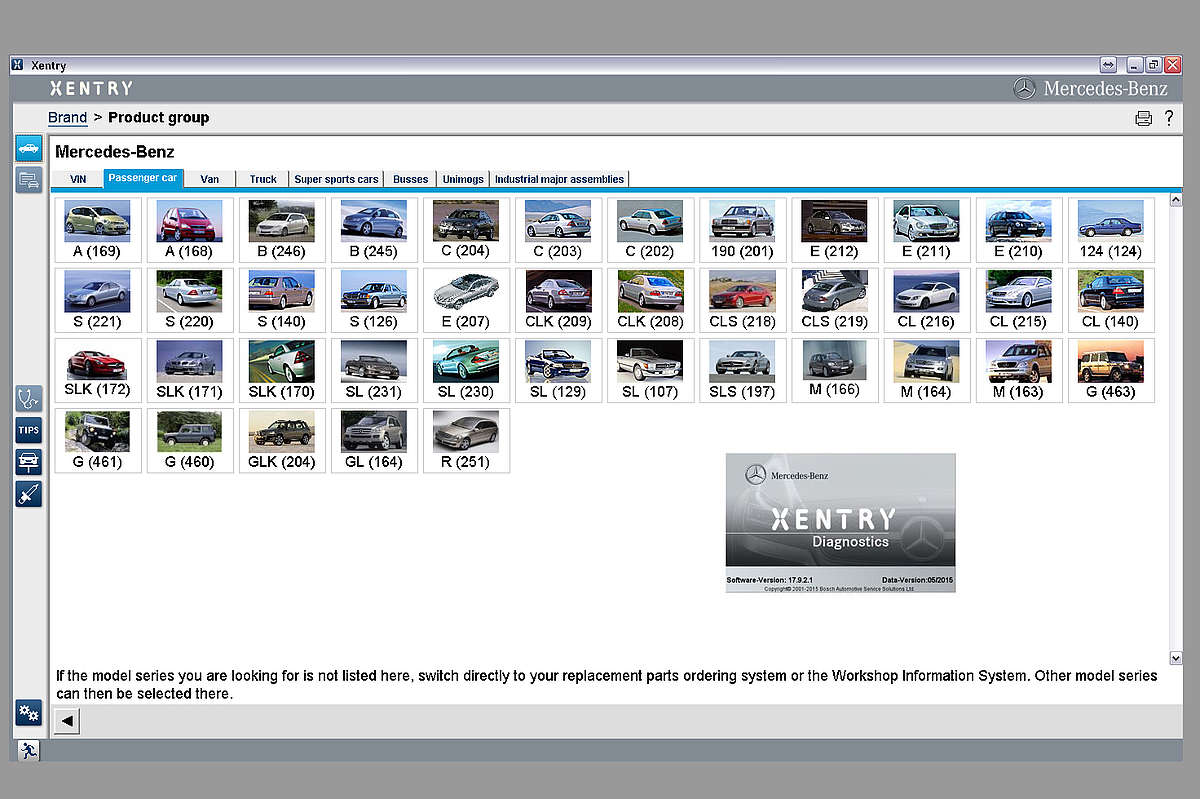Choose the SLS (197) model
Screen dimensions: 1200x799
(741, 370)
